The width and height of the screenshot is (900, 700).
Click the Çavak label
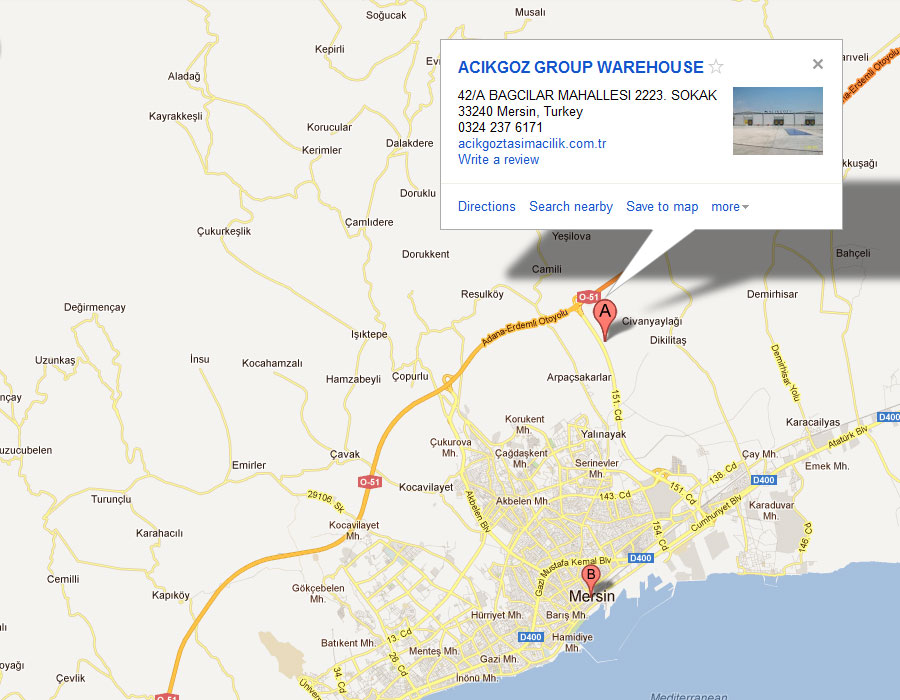click(344, 454)
